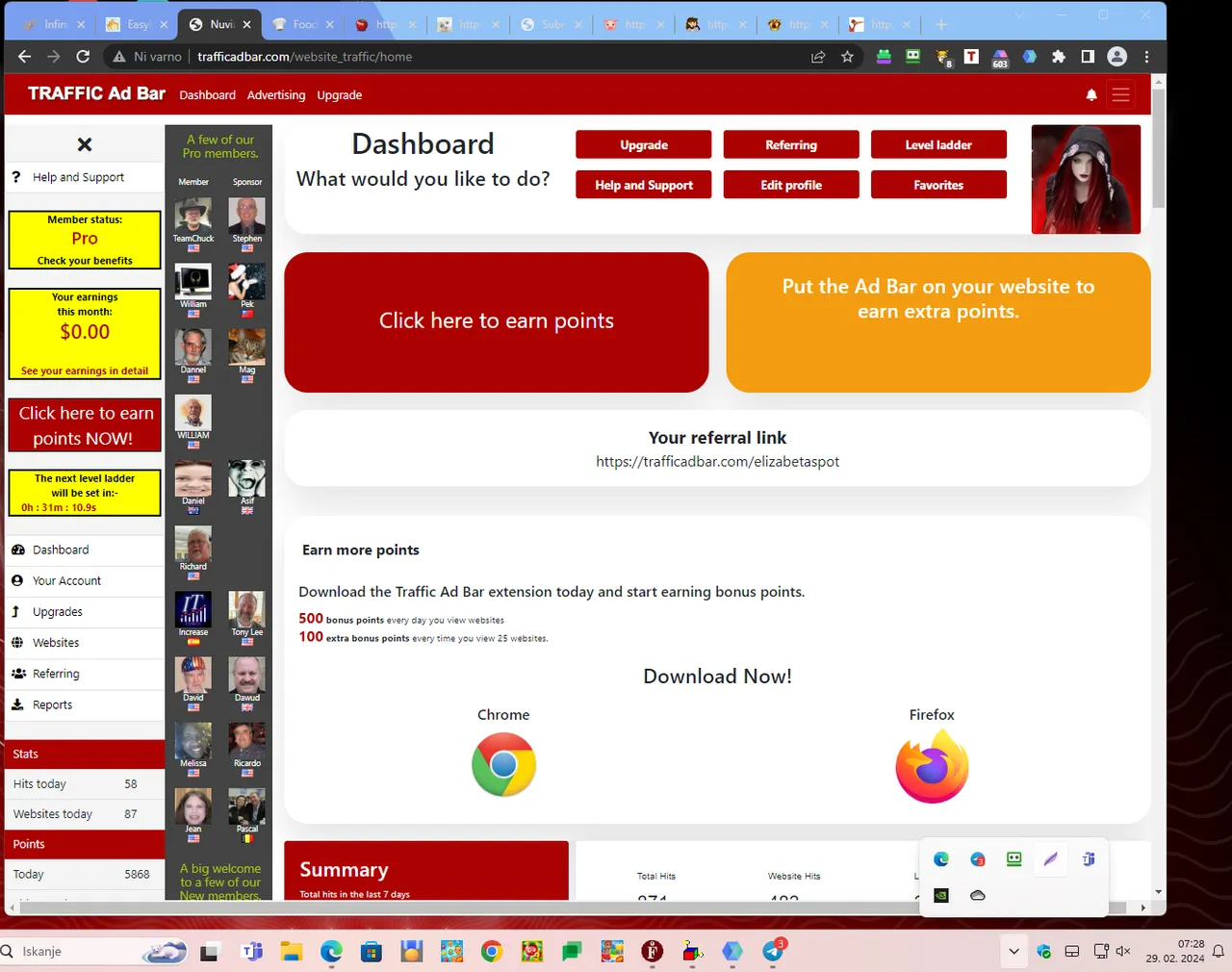Click the Edit profile button

pyautogui.click(x=791, y=185)
